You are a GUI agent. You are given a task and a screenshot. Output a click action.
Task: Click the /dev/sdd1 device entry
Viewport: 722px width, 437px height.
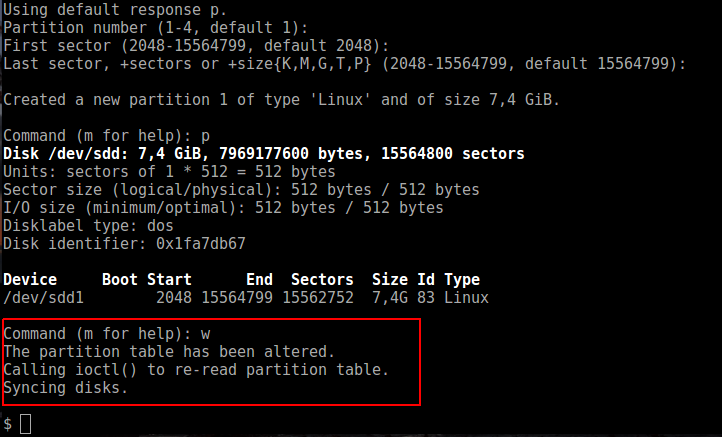point(44,298)
